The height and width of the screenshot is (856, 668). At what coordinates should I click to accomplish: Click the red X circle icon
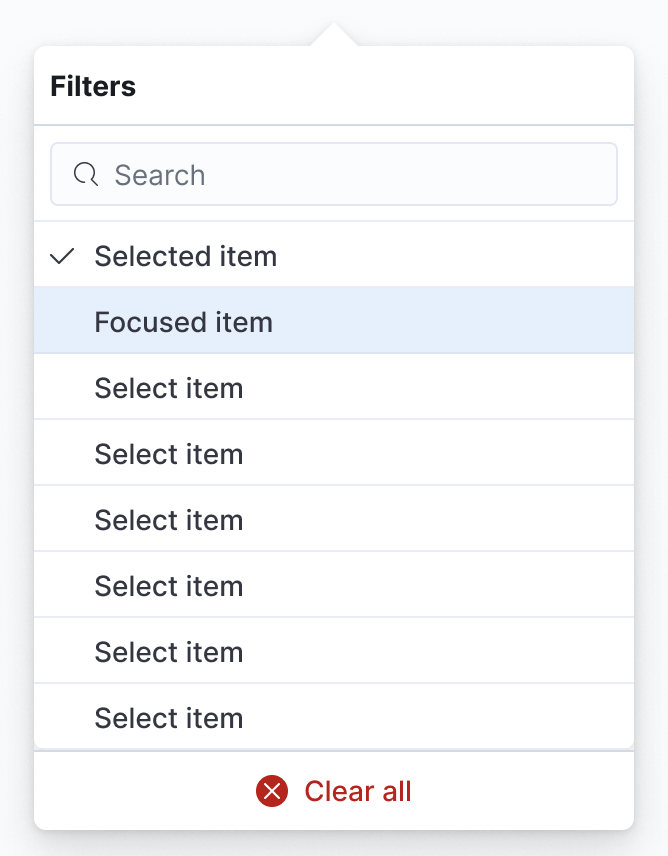tap(272, 792)
